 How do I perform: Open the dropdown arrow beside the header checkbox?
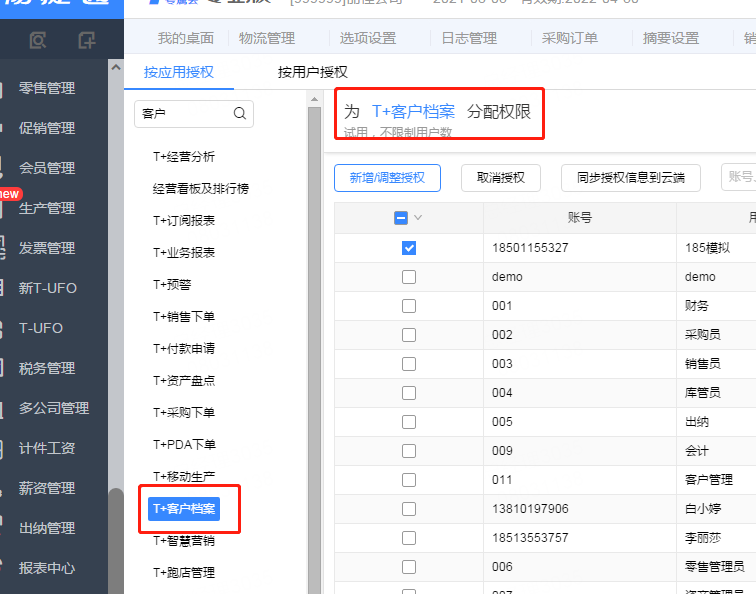pyautogui.click(x=418, y=217)
